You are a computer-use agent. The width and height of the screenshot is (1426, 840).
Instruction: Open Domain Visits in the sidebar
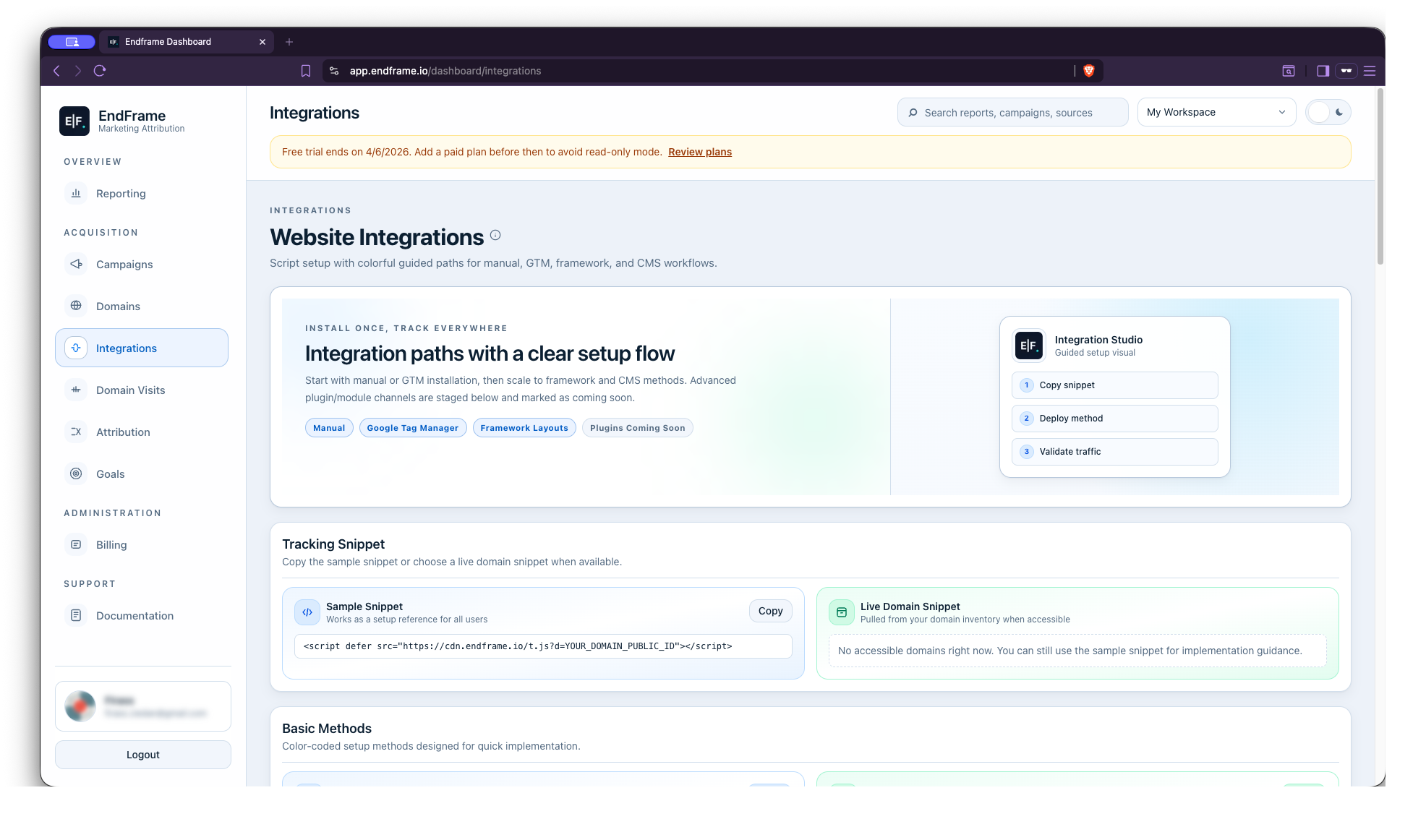point(130,390)
